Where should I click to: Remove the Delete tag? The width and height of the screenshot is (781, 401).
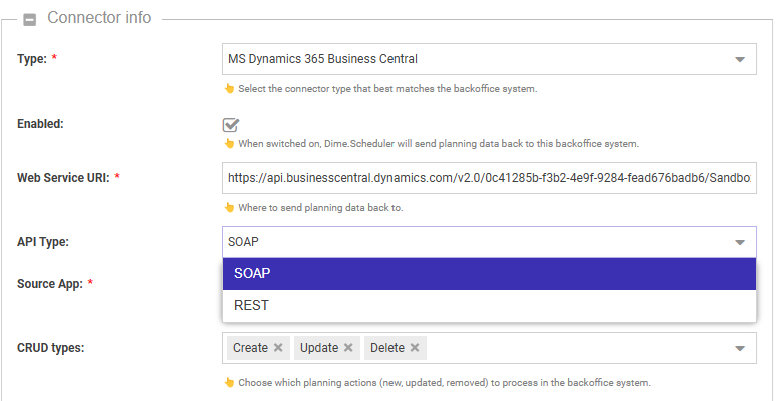point(414,348)
